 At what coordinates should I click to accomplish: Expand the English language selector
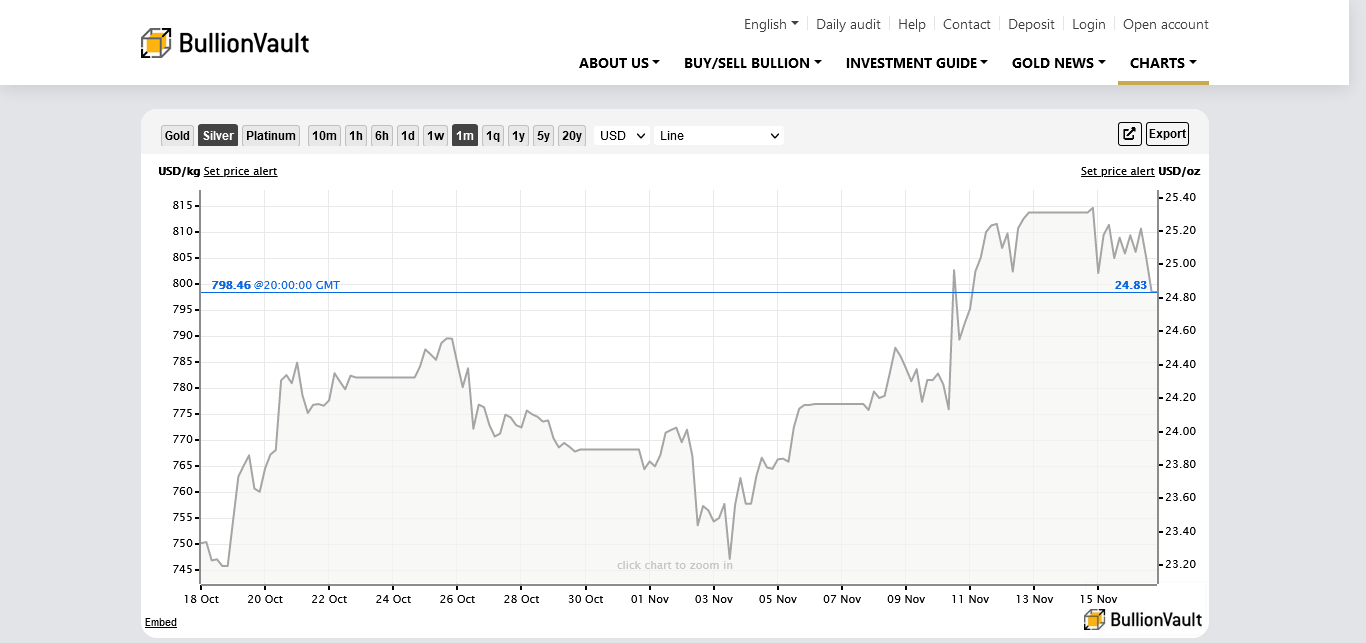[x=771, y=24]
